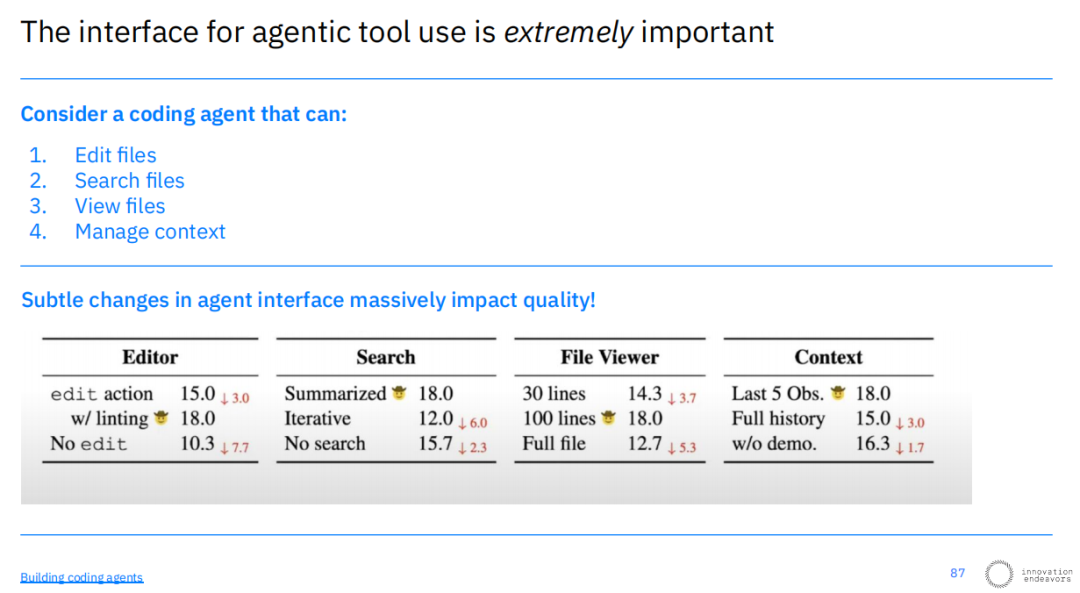
Task: Click the cowboy emoji beside w/ linting
Action: click(161, 418)
